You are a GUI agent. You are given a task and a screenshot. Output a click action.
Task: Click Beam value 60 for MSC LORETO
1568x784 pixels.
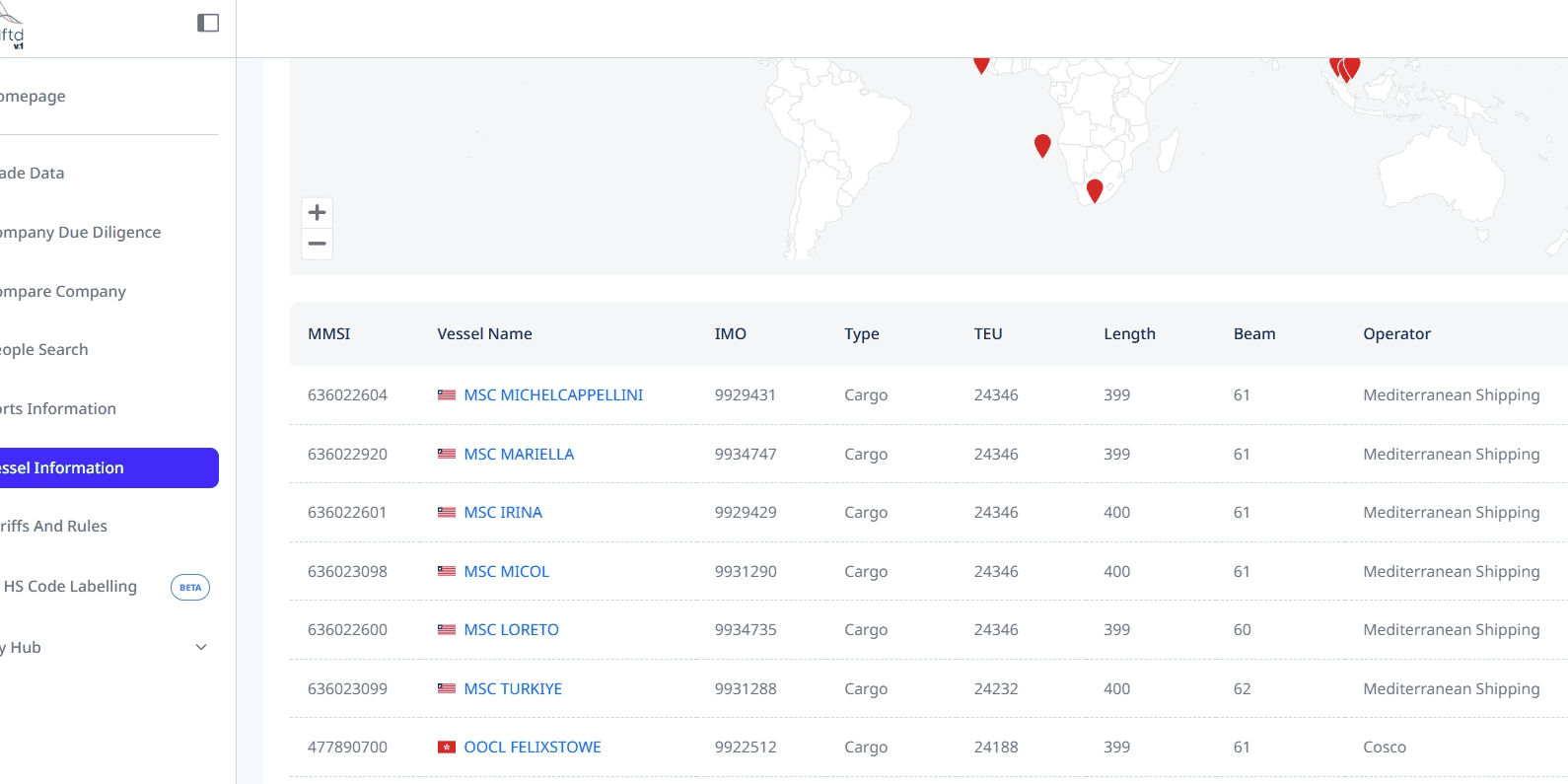pos(1242,629)
